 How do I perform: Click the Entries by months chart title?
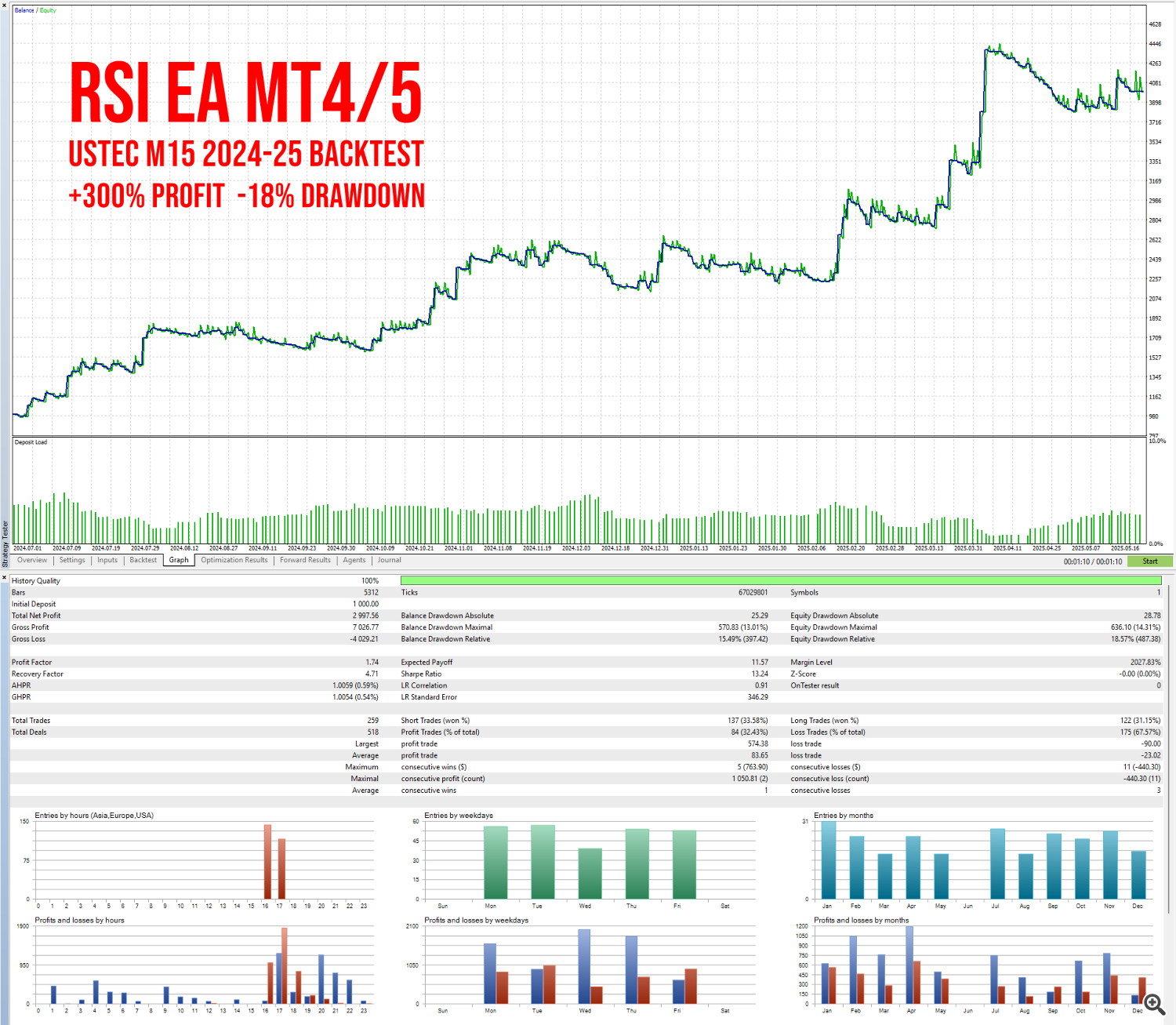tap(844, 816)
